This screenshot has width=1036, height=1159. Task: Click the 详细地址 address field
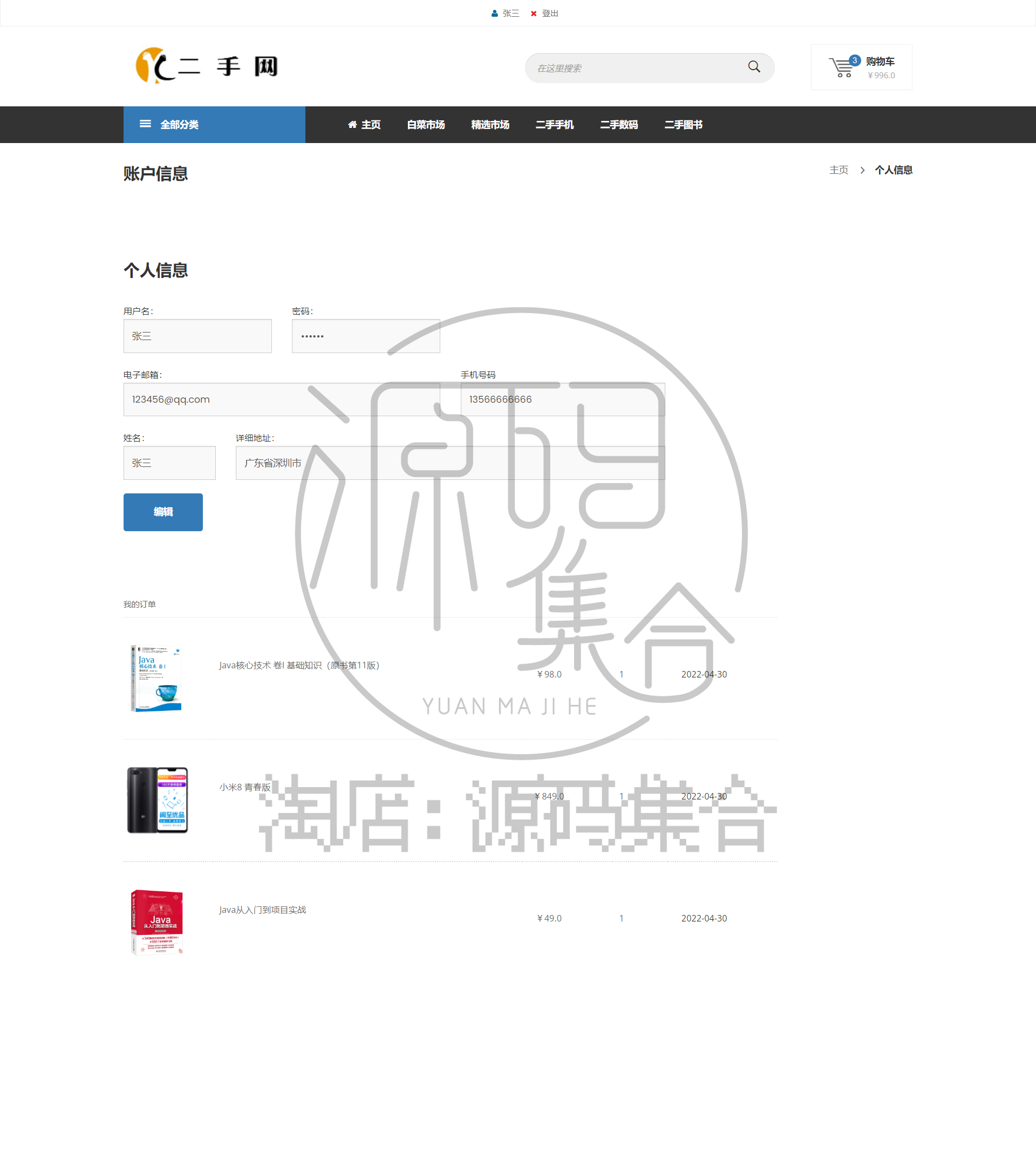450,463
